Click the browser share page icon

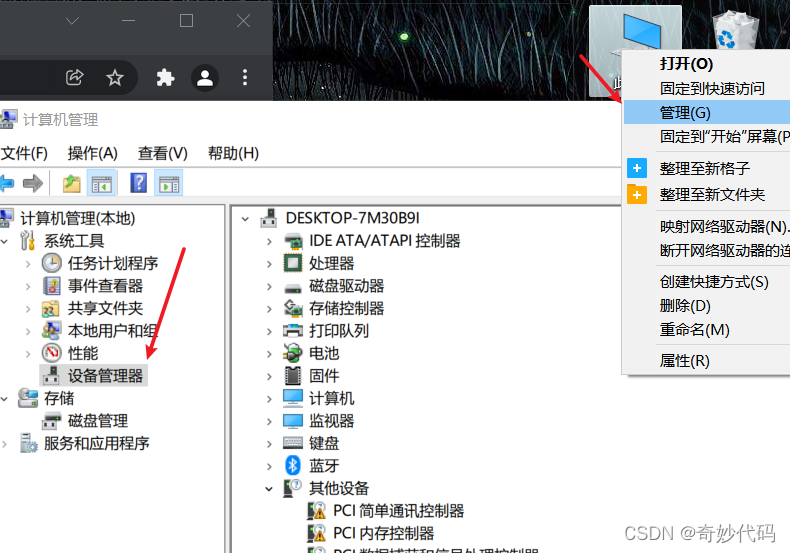point(75,77)
